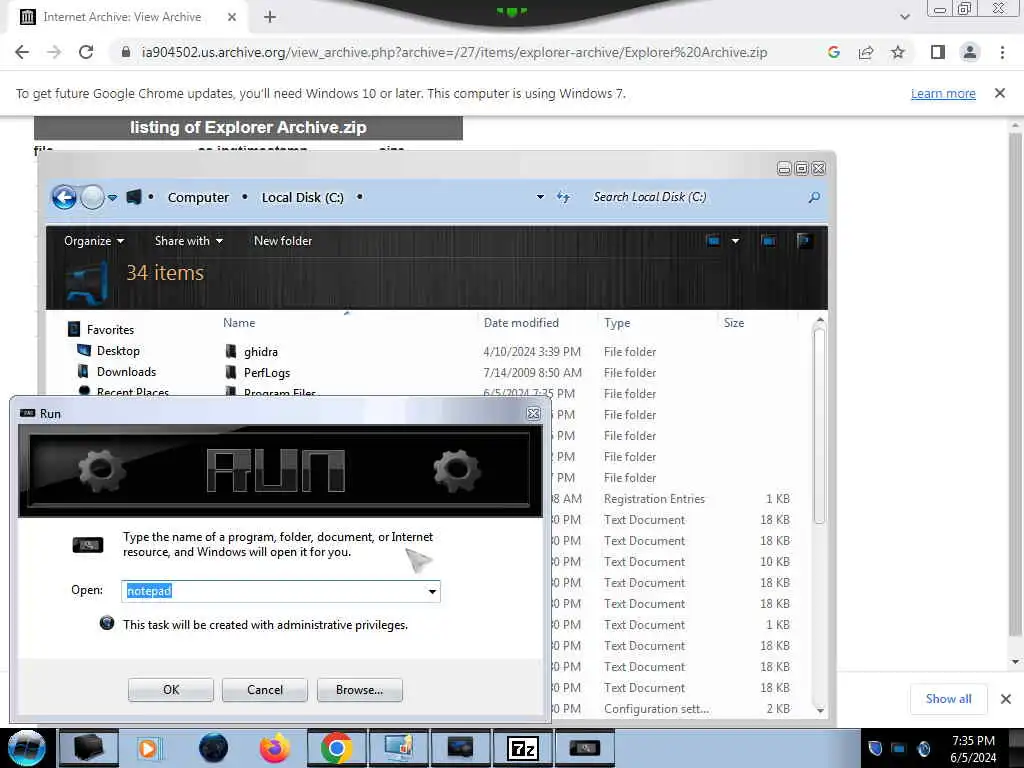Select Local Disk (C:) breadcrumb segment

tap(302, 197)
